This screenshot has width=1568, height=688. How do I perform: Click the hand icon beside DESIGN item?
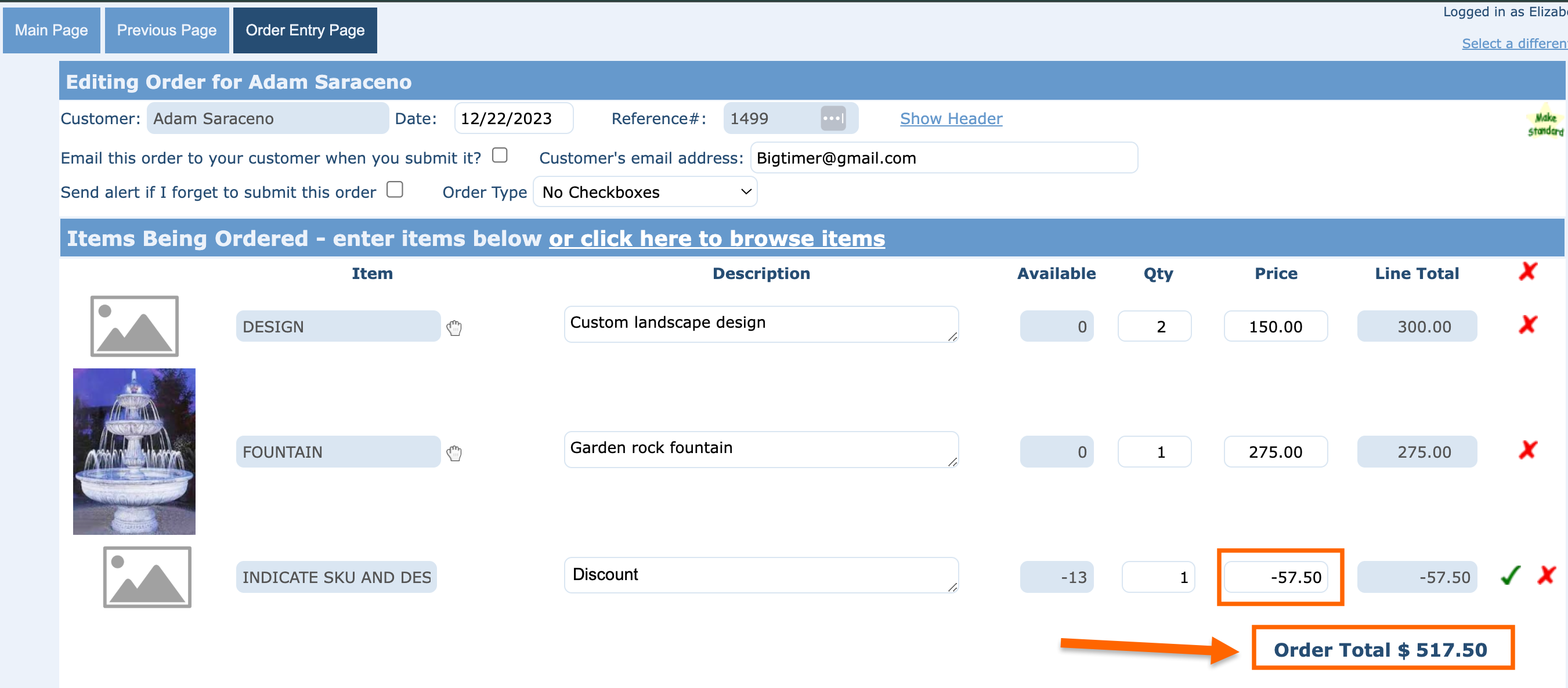click(x=454, y=328)
